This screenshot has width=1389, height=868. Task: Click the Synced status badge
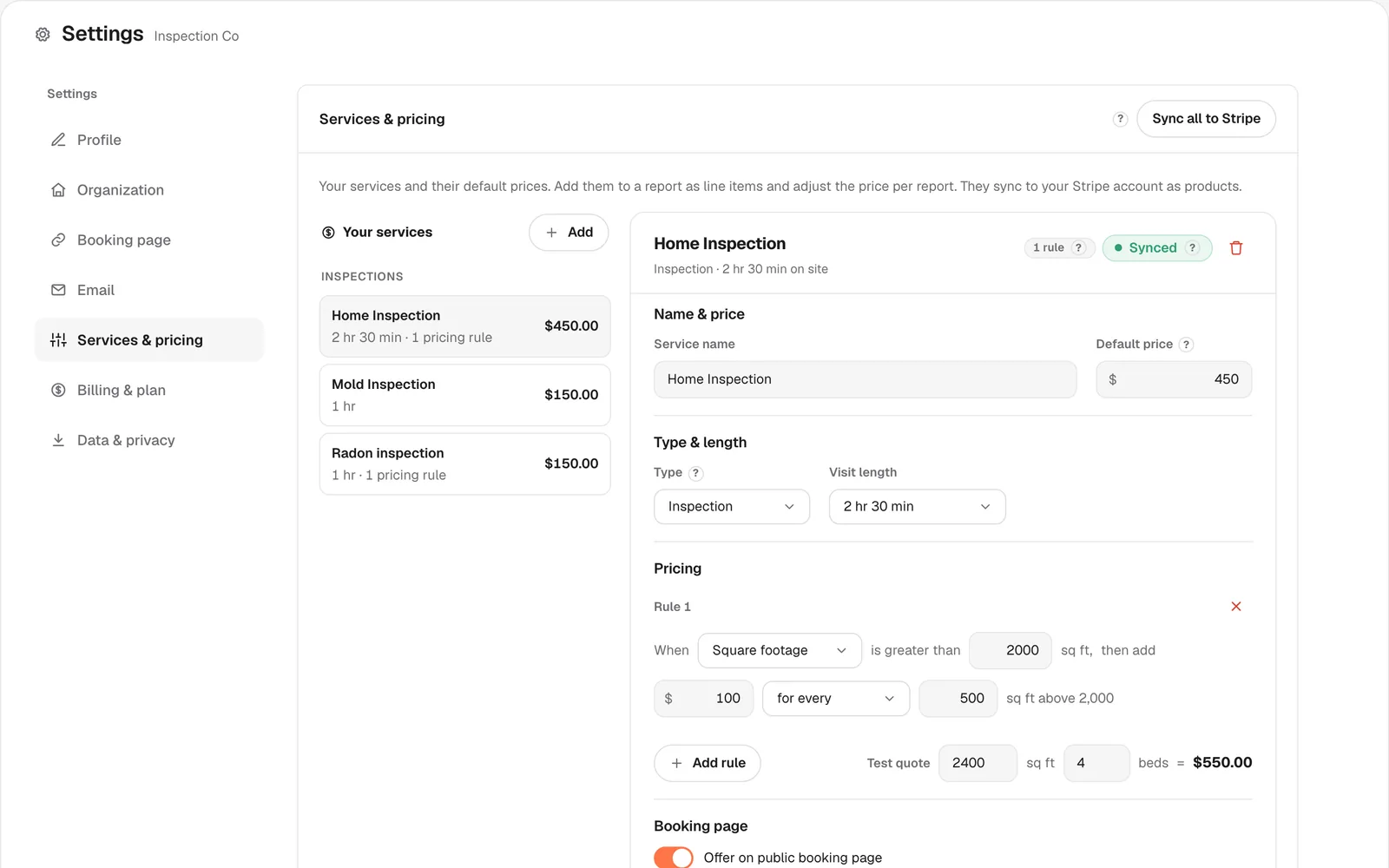click(x=1157, y=248)
